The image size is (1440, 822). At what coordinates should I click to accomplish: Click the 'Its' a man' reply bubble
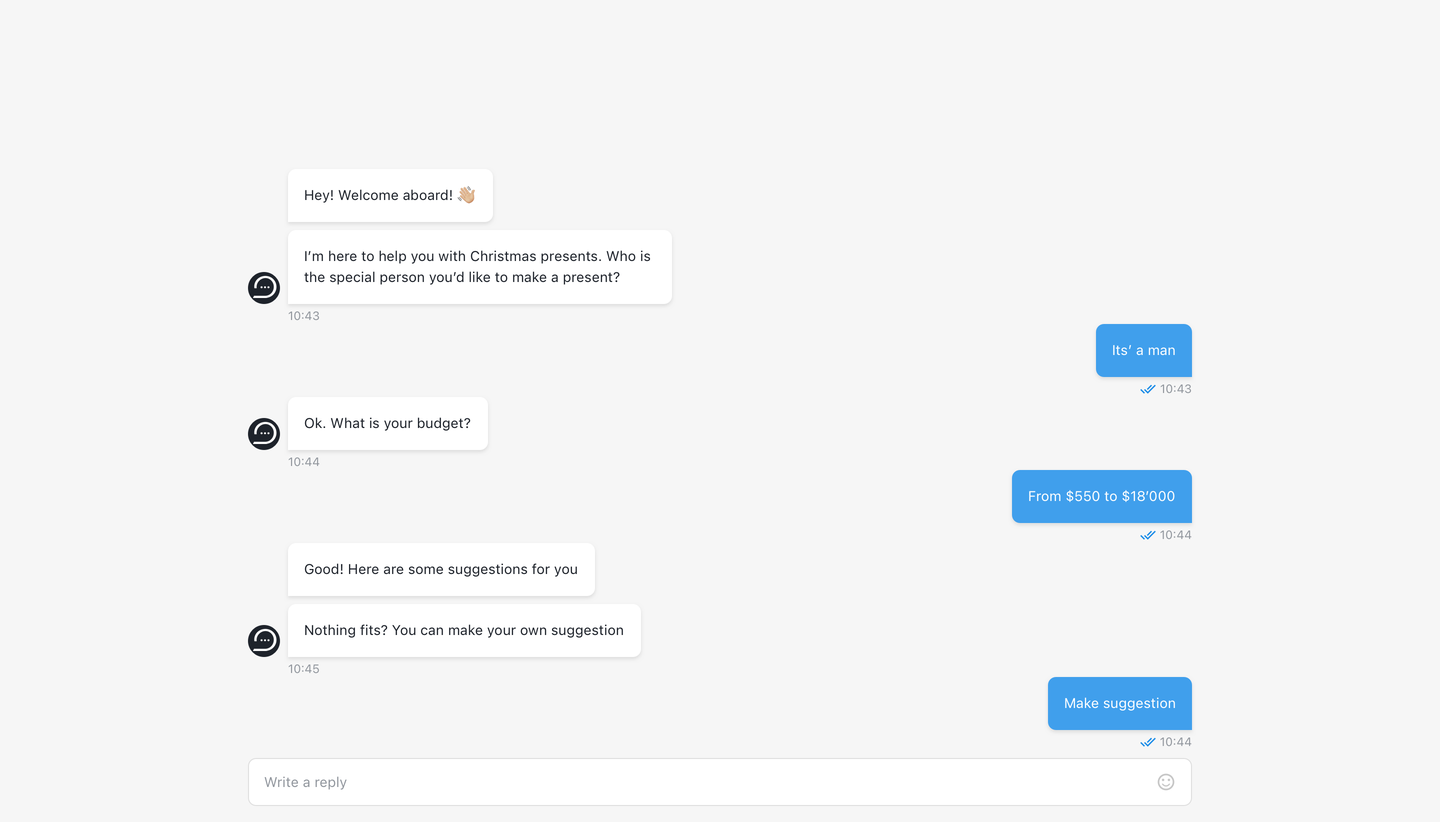(x=1144, y=350)
